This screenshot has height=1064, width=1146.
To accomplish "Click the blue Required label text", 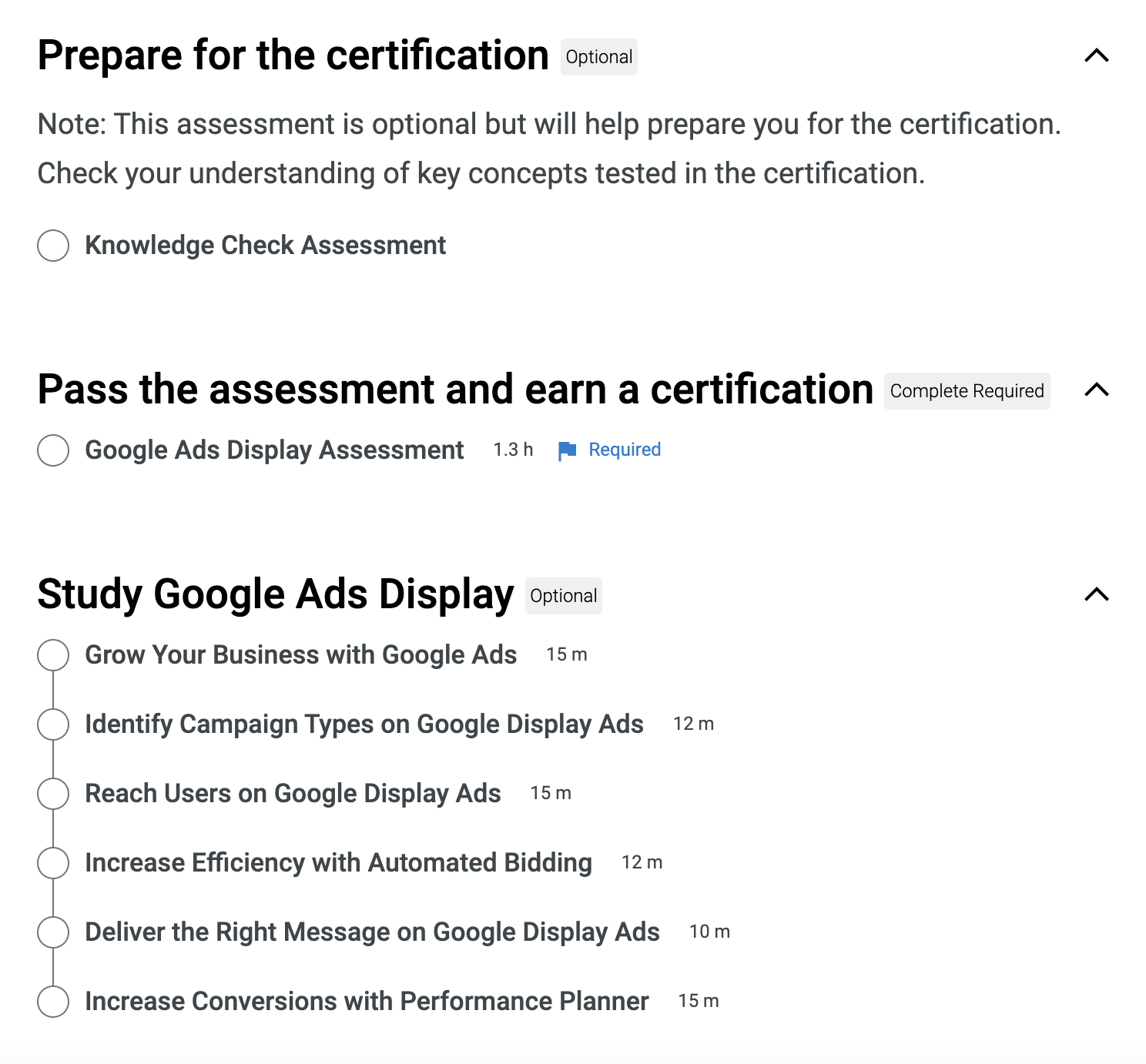I will tap(625, 450).
